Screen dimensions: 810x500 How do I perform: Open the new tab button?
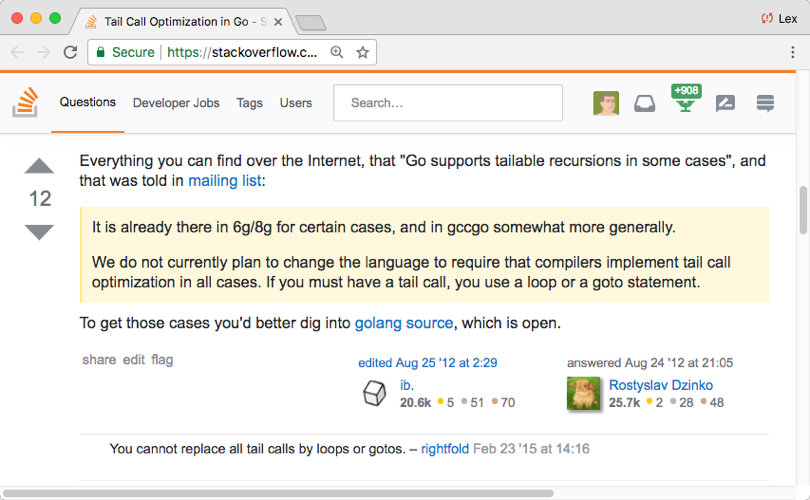pyautogui.click(x=311, y=22)
